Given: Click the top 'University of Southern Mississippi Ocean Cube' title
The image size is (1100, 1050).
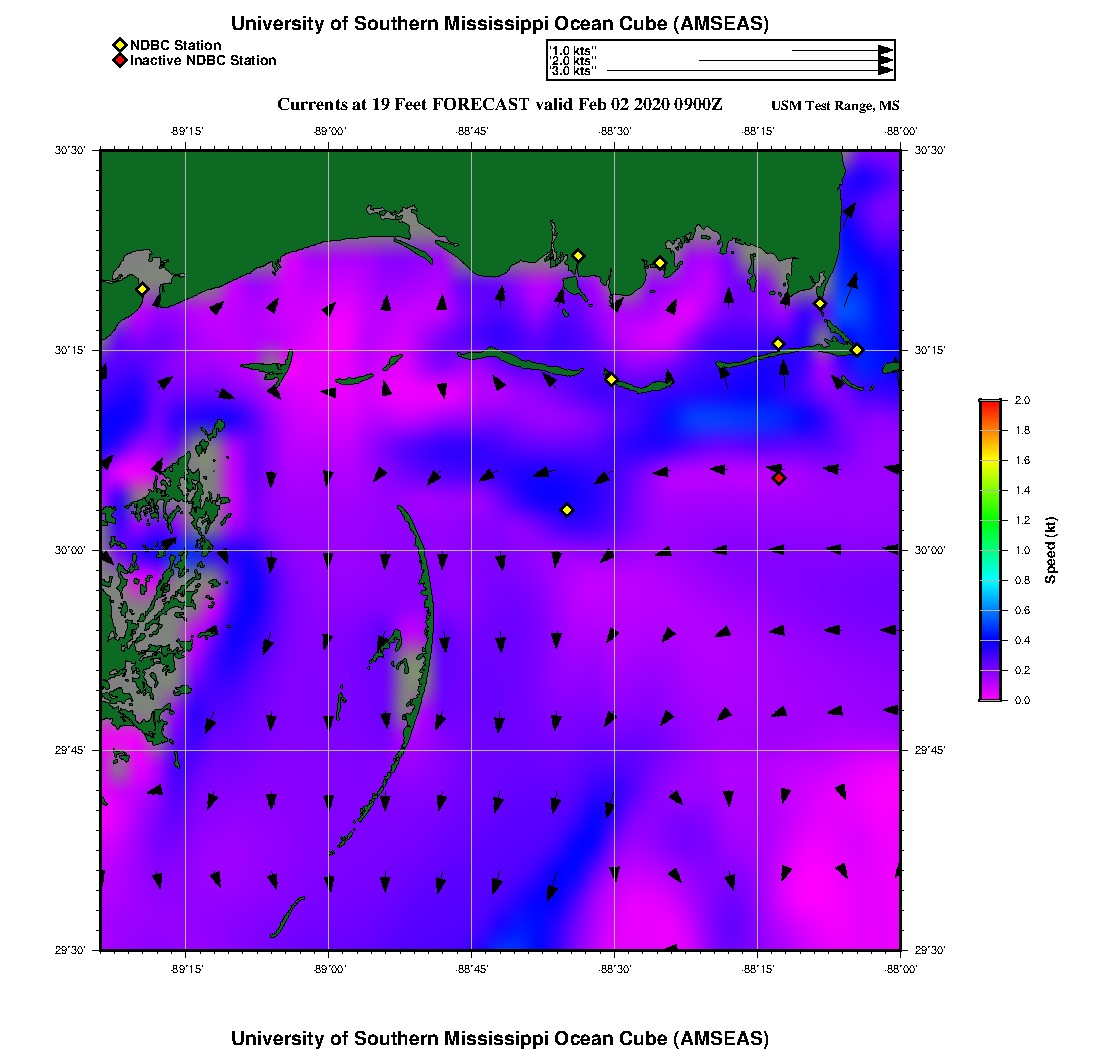Looking at the screenshot, I should (500, 23).
